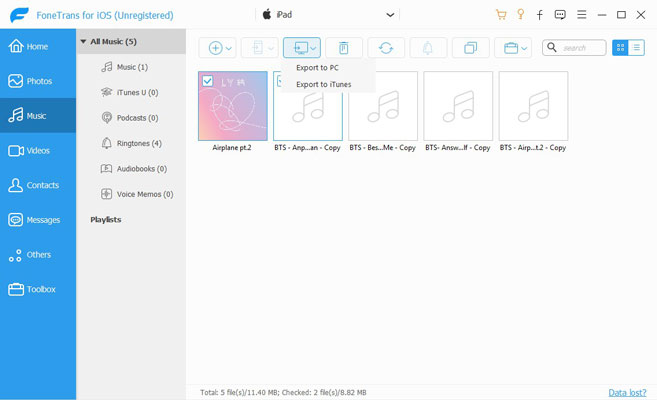Uncheck the Airplane pt.2 checkbox
The image size is (657, 400).
[207, 80]
